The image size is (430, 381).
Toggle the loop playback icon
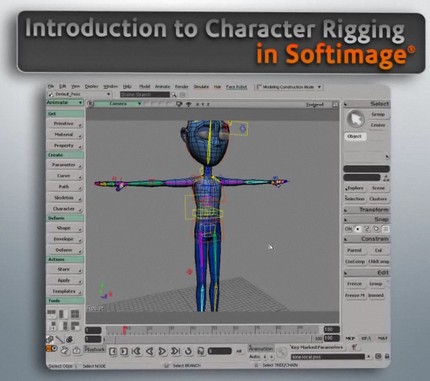click(x=188, y=351)
